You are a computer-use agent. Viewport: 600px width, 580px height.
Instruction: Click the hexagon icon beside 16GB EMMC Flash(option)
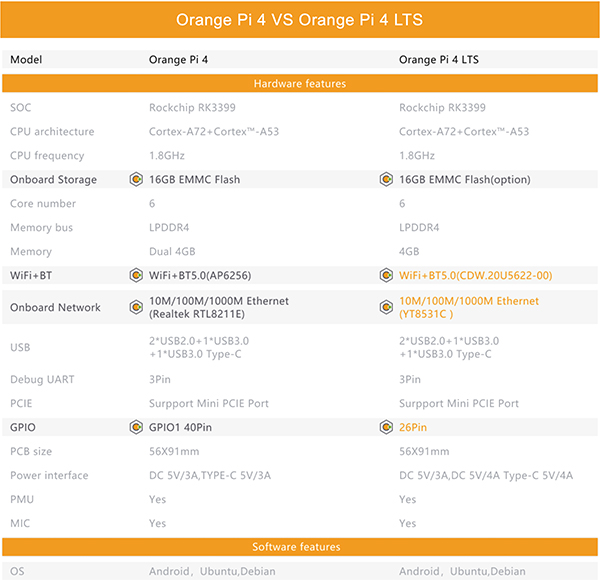tap(386, 179)
